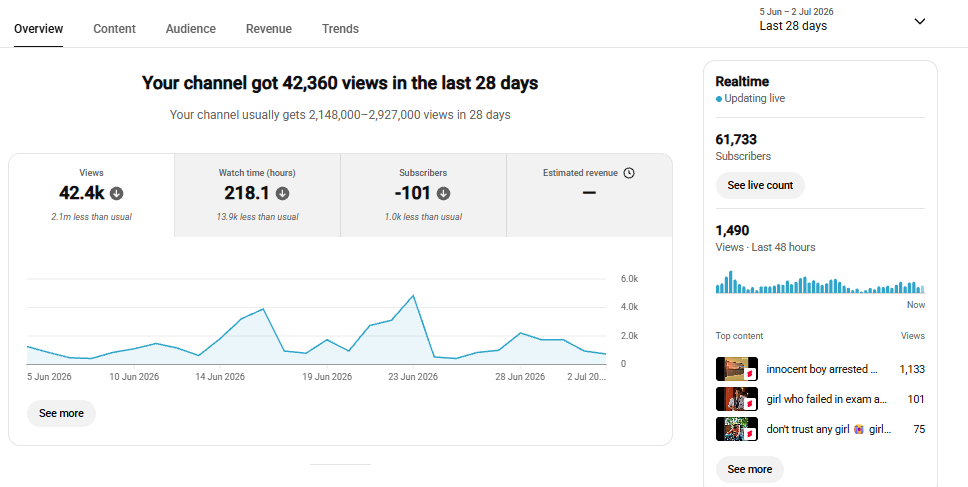Click the down-arrow icon beside -101 subscribers
This screenshot has height=487, width=968.
point(443,194)
